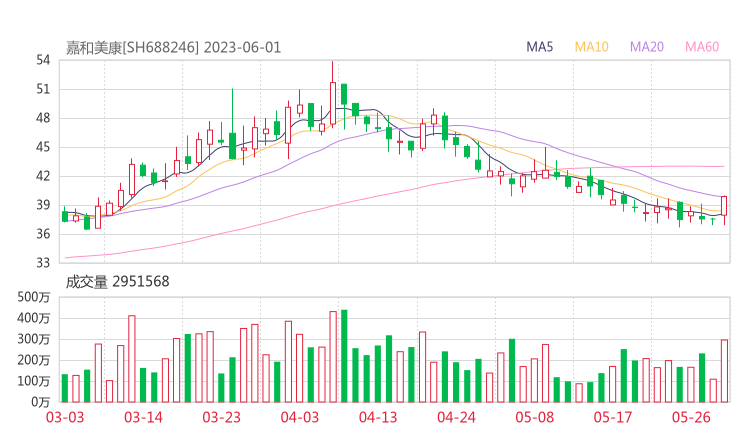Screen dimensions: 740x440
Task: Click the tallest green volume bar
Action: click(344, 356)
